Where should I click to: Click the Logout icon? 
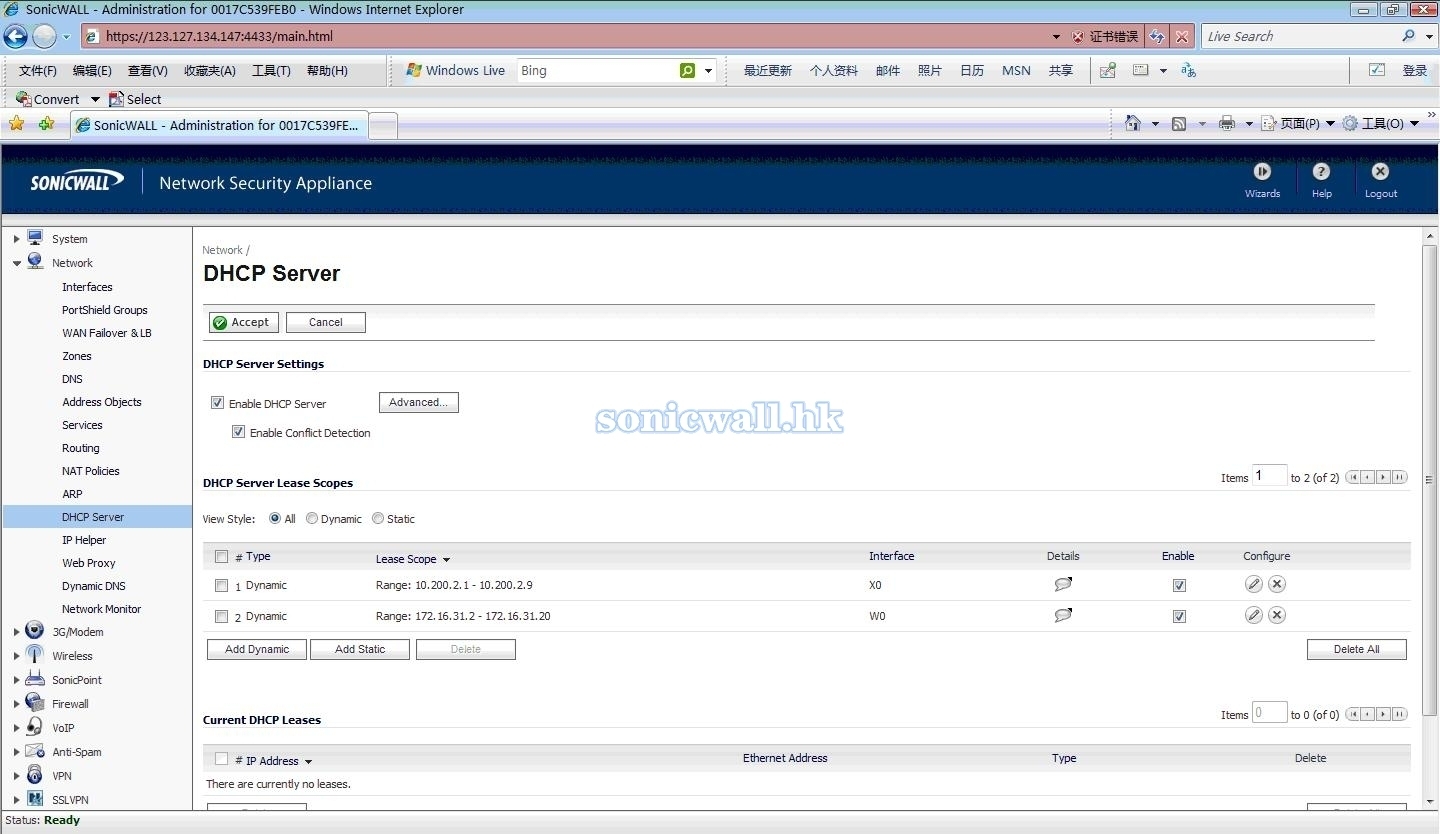(x=1380, y=172)
